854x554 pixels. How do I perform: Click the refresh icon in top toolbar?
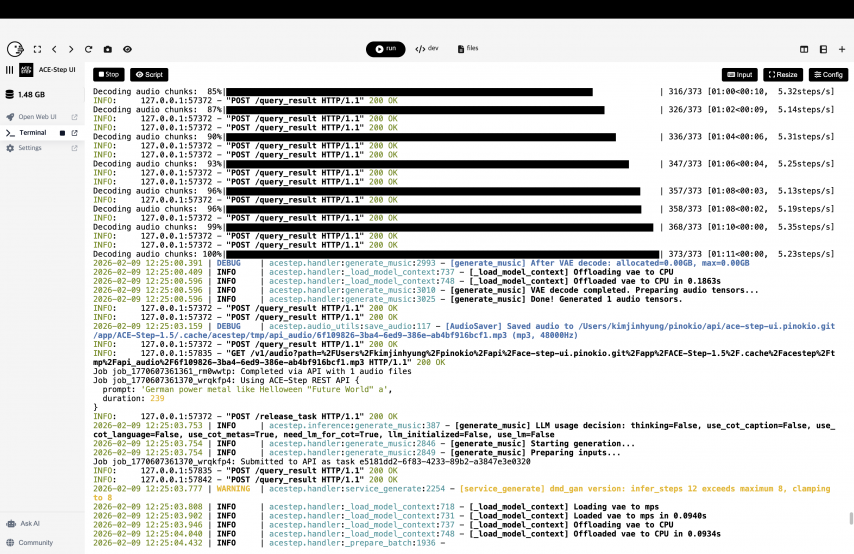click(x=89, y=48)
